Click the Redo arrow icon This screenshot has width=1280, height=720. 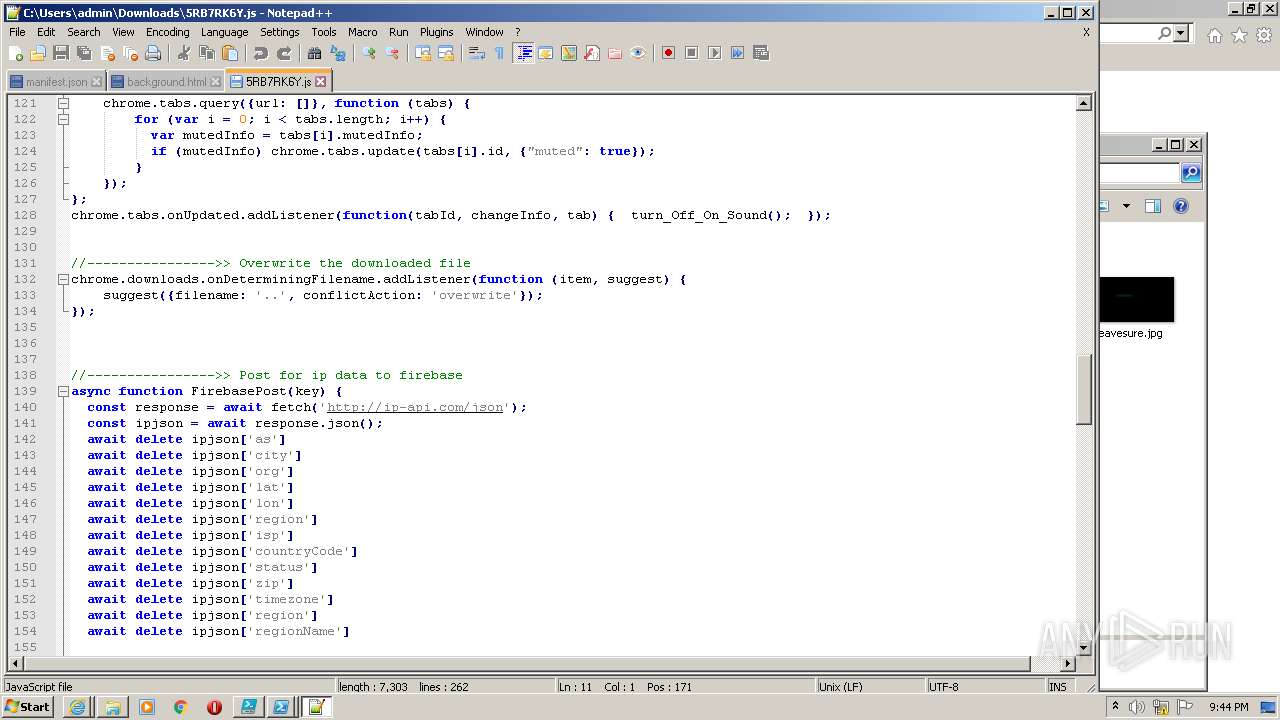coord(284,53)
